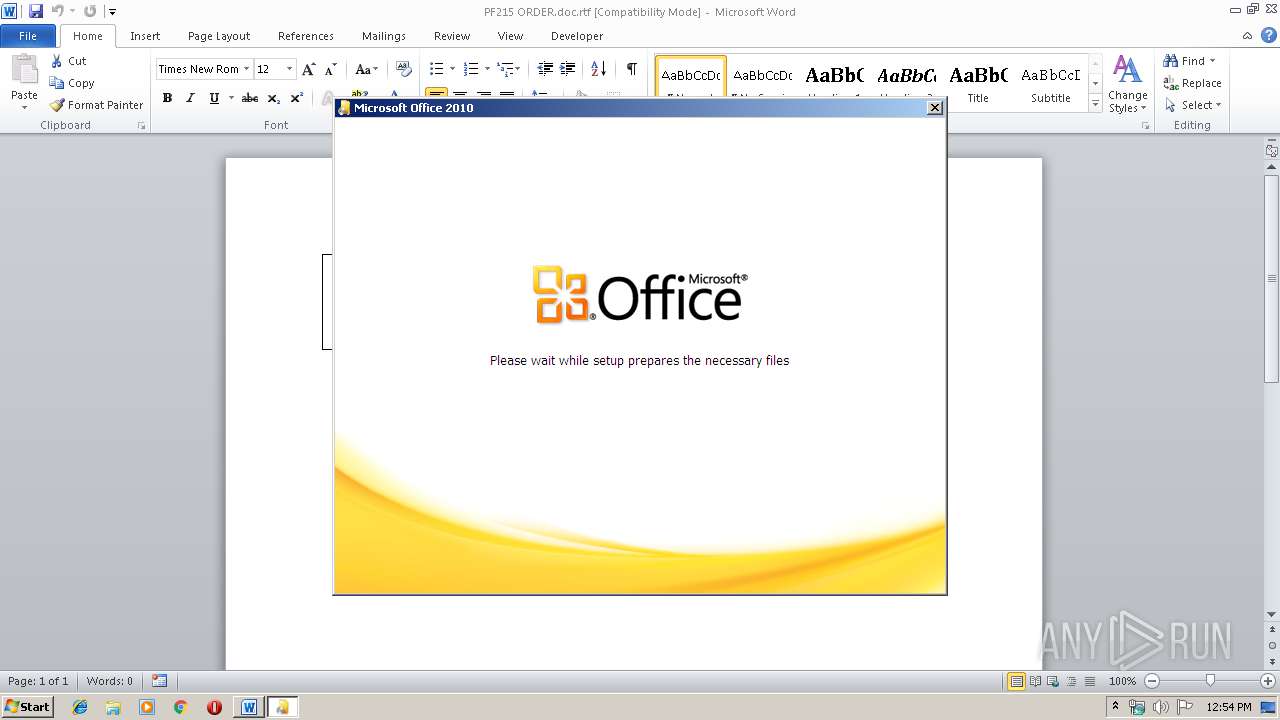Viewport: 1280px width, 720px height.
Task: Expand the Styles gallery More arrow
Action: pos(1095,104)
